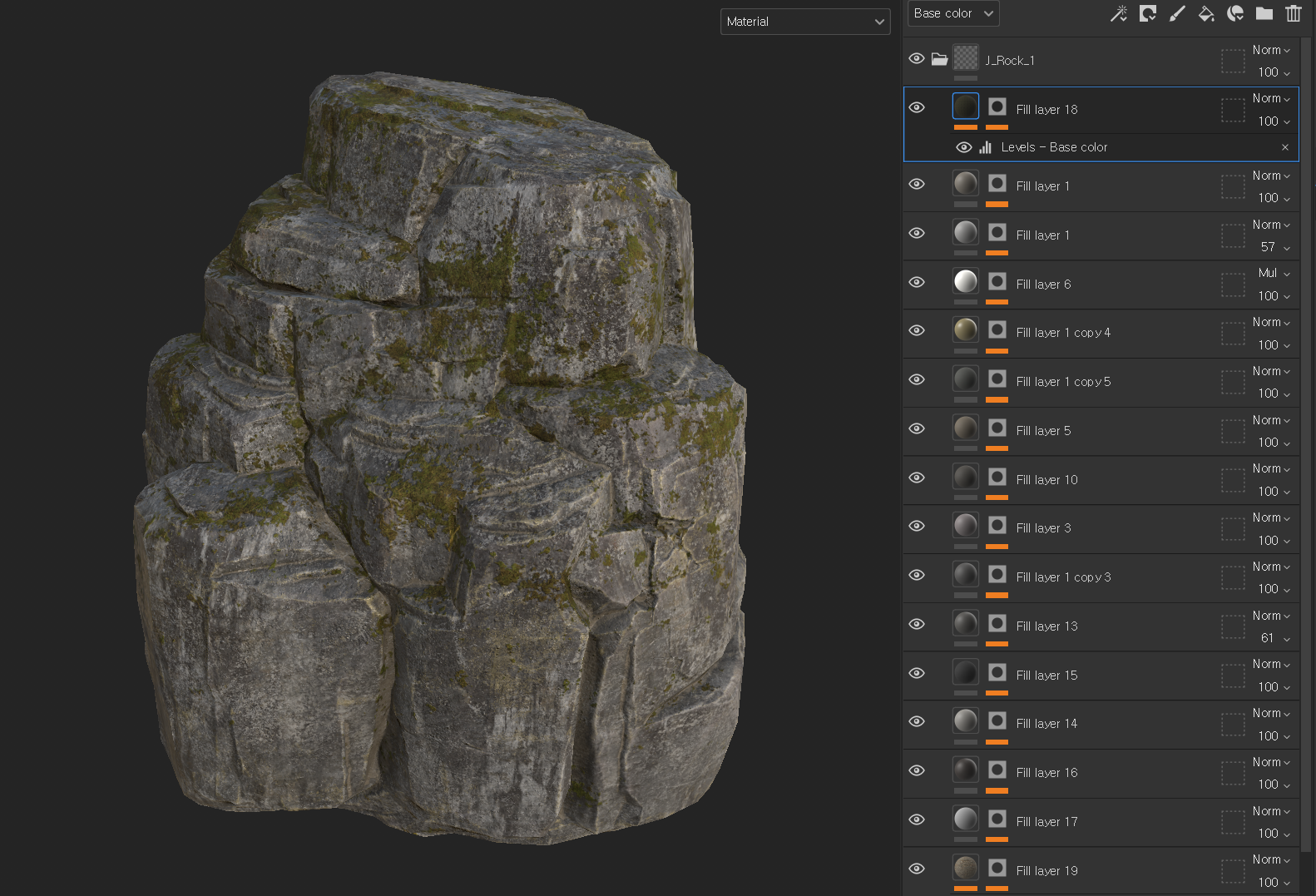Click the Levels effect histogram icon

[986, 147]
